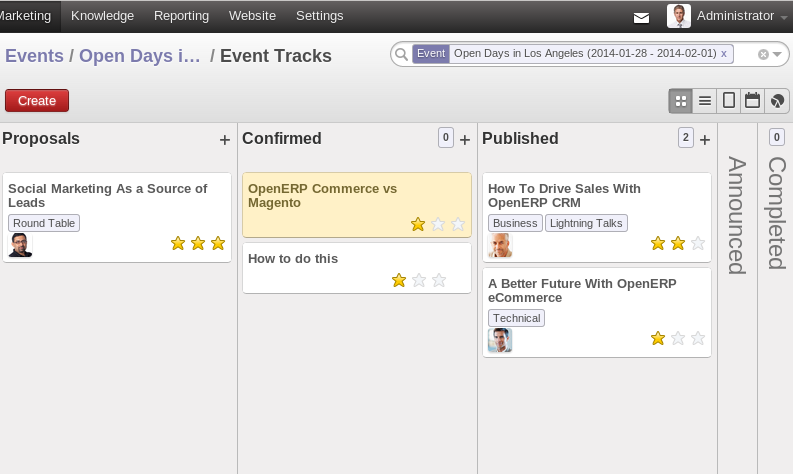Switch to list view
Image resolution: width=793 pixels, height=474 pixels.
point(705,100)
